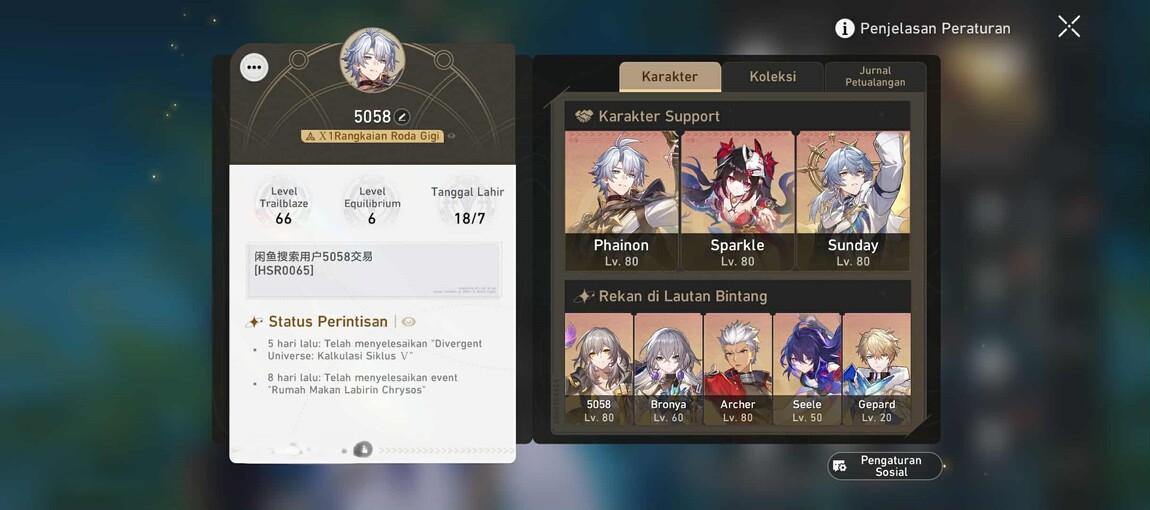1150x510 pixels.
Task: Open Pengaturan Sosial settings
Action: click(x=885, y=466)
